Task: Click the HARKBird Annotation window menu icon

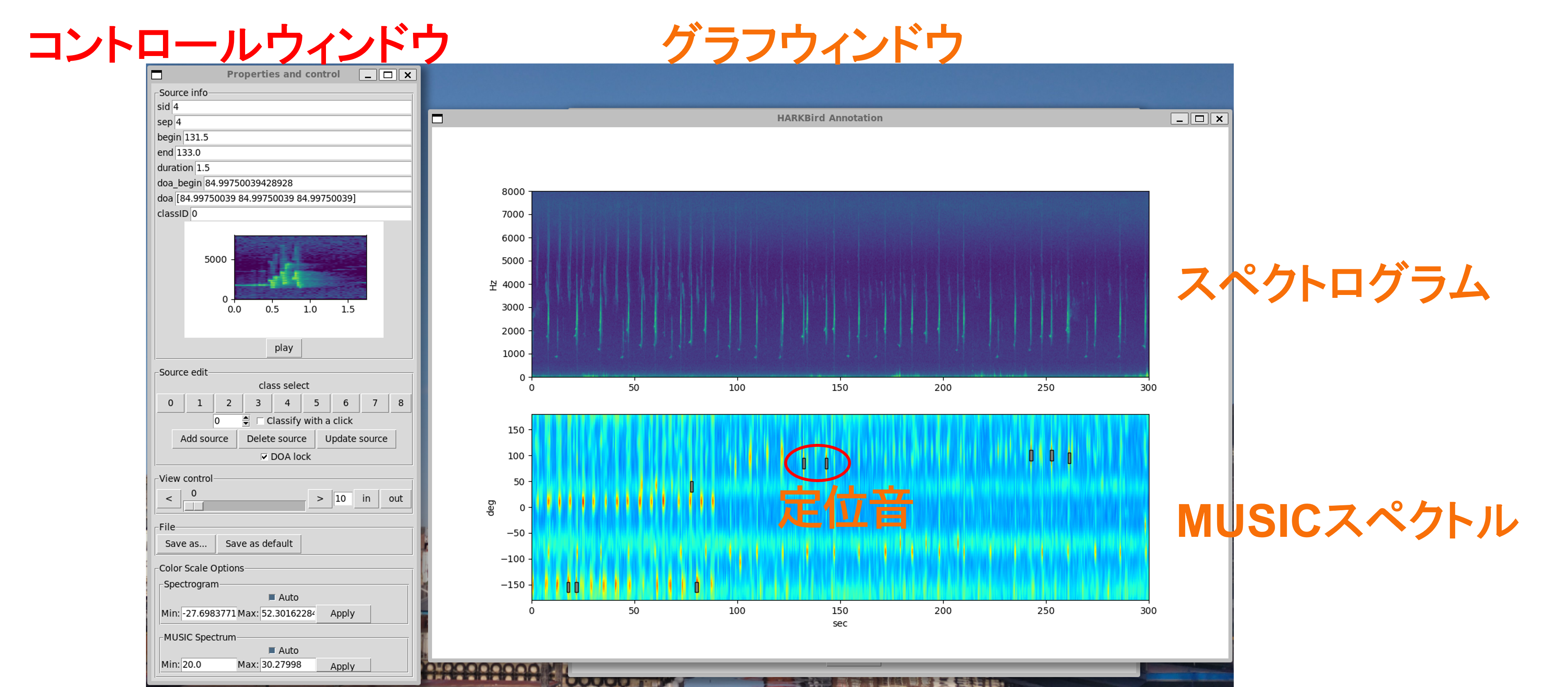Action: pyautogui.click(x=437, y=119)
